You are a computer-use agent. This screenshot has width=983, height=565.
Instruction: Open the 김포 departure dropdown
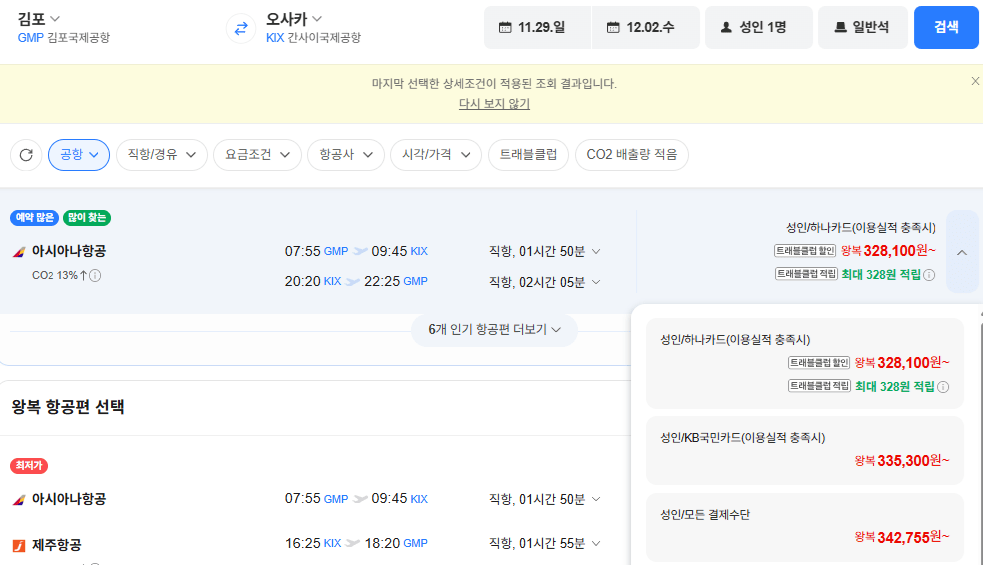pyautogui.click(x=38, y=19)
